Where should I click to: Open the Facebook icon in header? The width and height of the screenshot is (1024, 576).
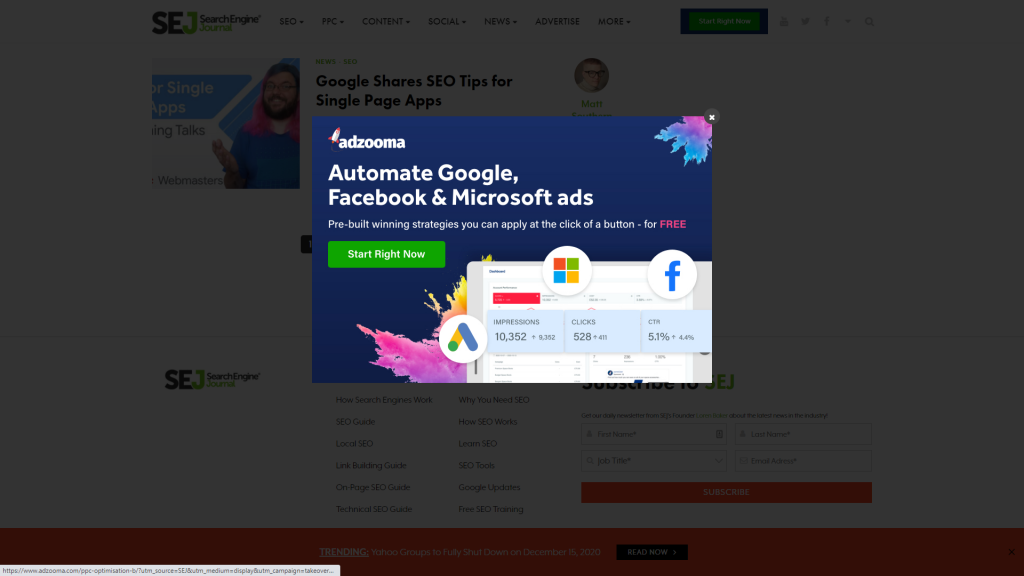[x=827, y=22]
